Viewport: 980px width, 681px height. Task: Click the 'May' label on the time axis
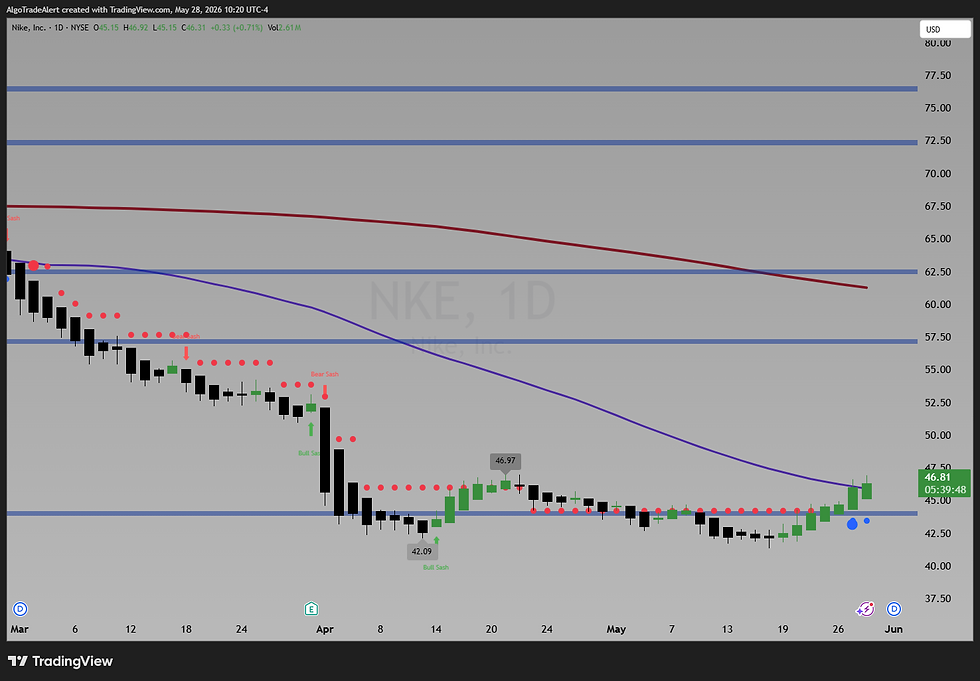(x=616, y=629)
